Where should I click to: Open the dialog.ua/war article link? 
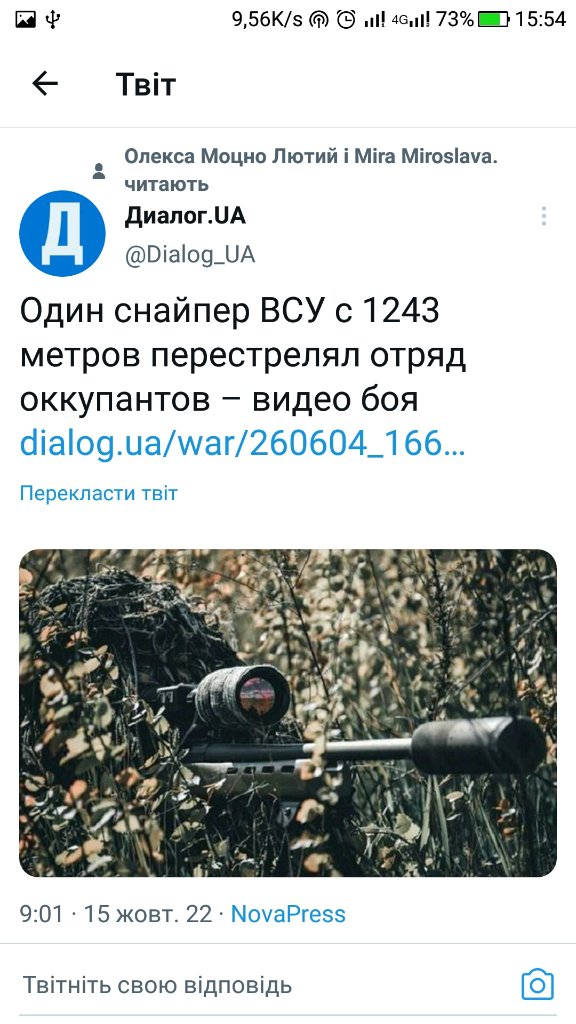coord(242,443)
